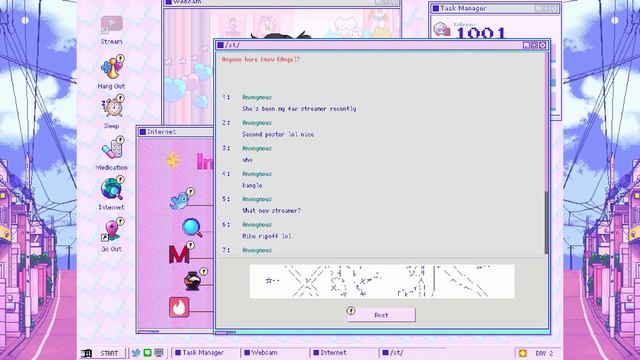Switch to Task Manager in the taskbar
The height and width of the screenshot is (360, 640).
[x=204, y=353]
